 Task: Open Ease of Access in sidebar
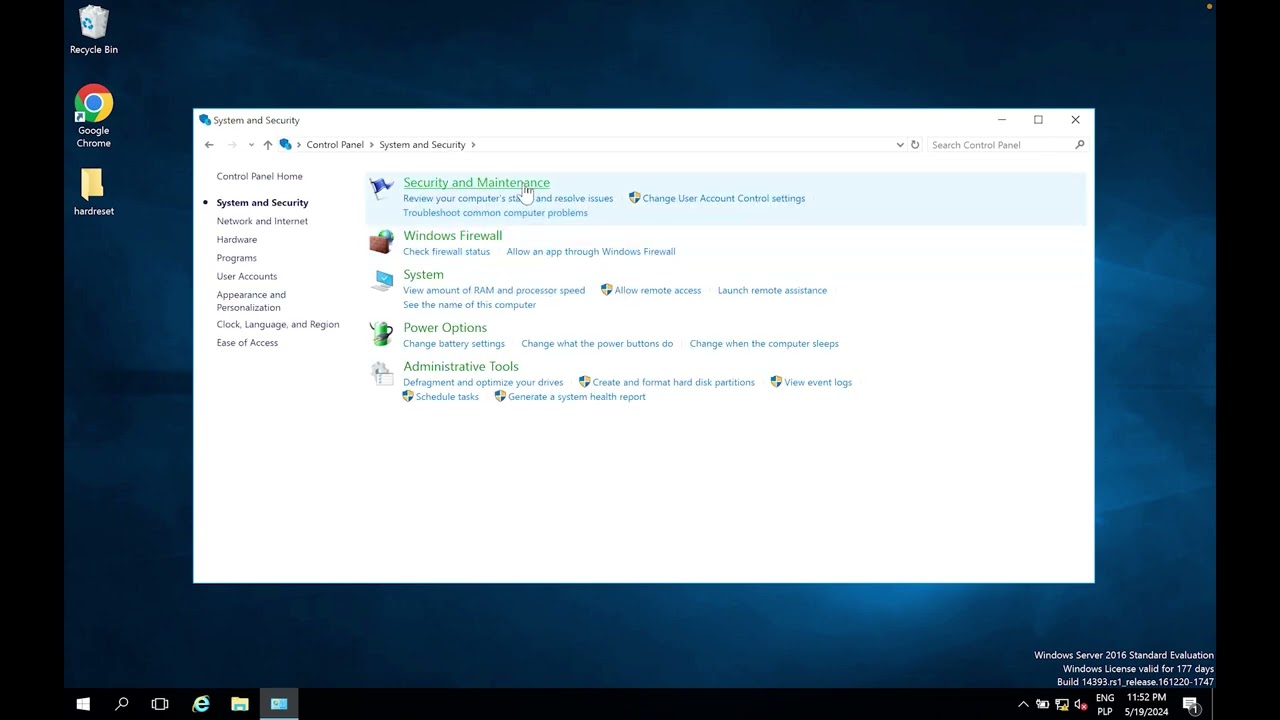[x=247, y=343]
